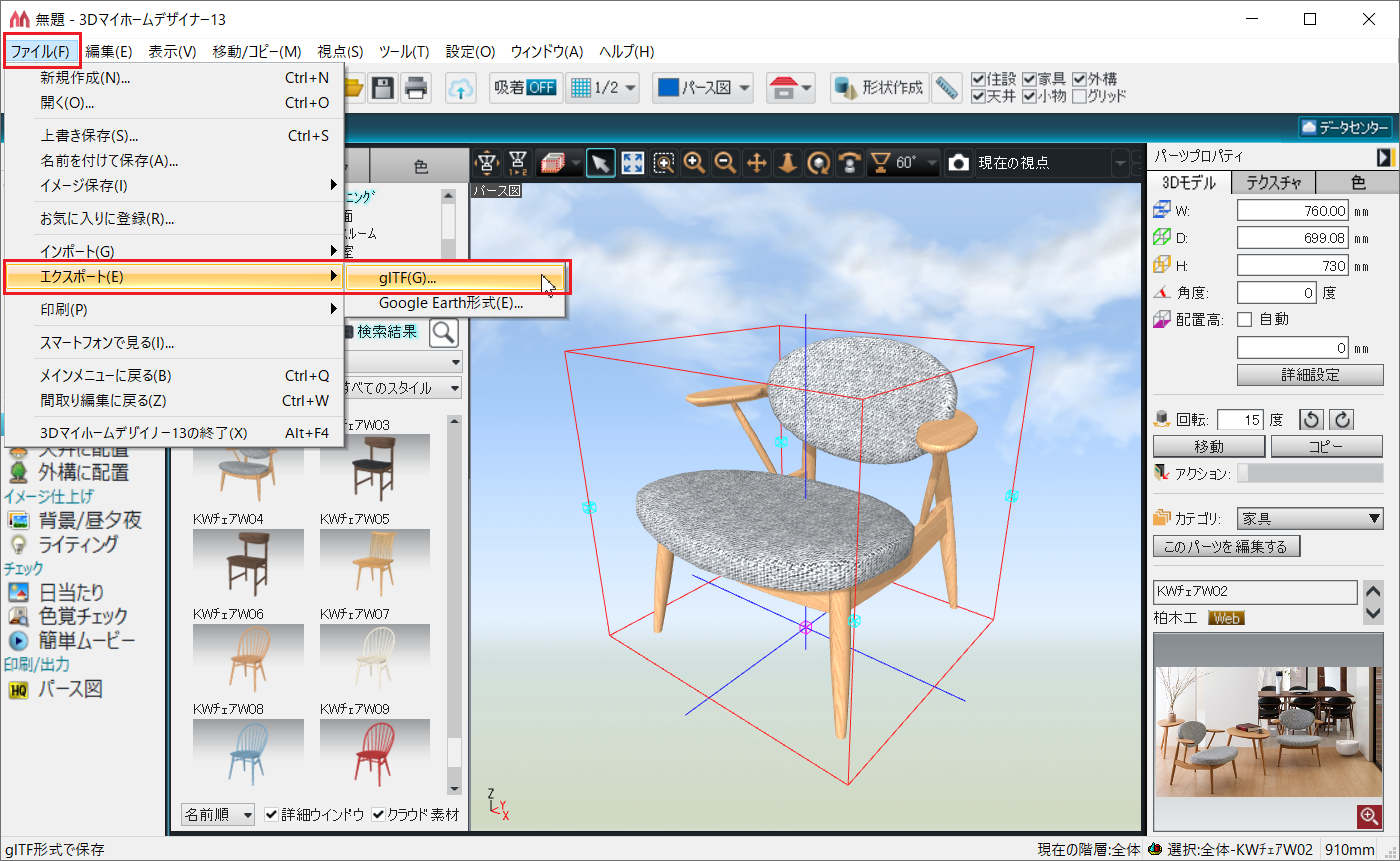Check the 自動 placement height checkbox
This screenshot has height=861, width=1400.
(x=1244, y=320)
